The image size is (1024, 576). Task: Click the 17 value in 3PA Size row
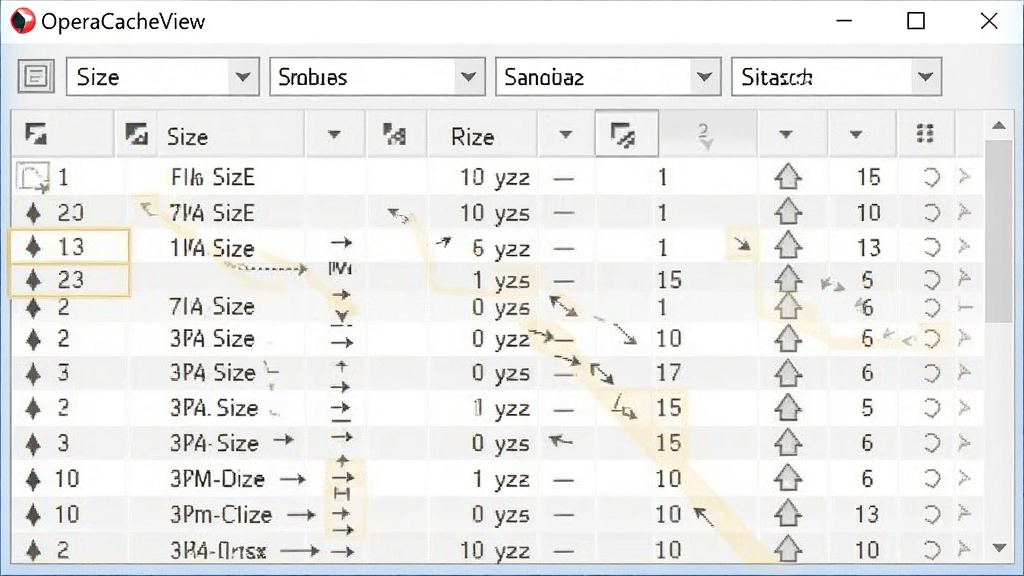[x=669, y=373]
